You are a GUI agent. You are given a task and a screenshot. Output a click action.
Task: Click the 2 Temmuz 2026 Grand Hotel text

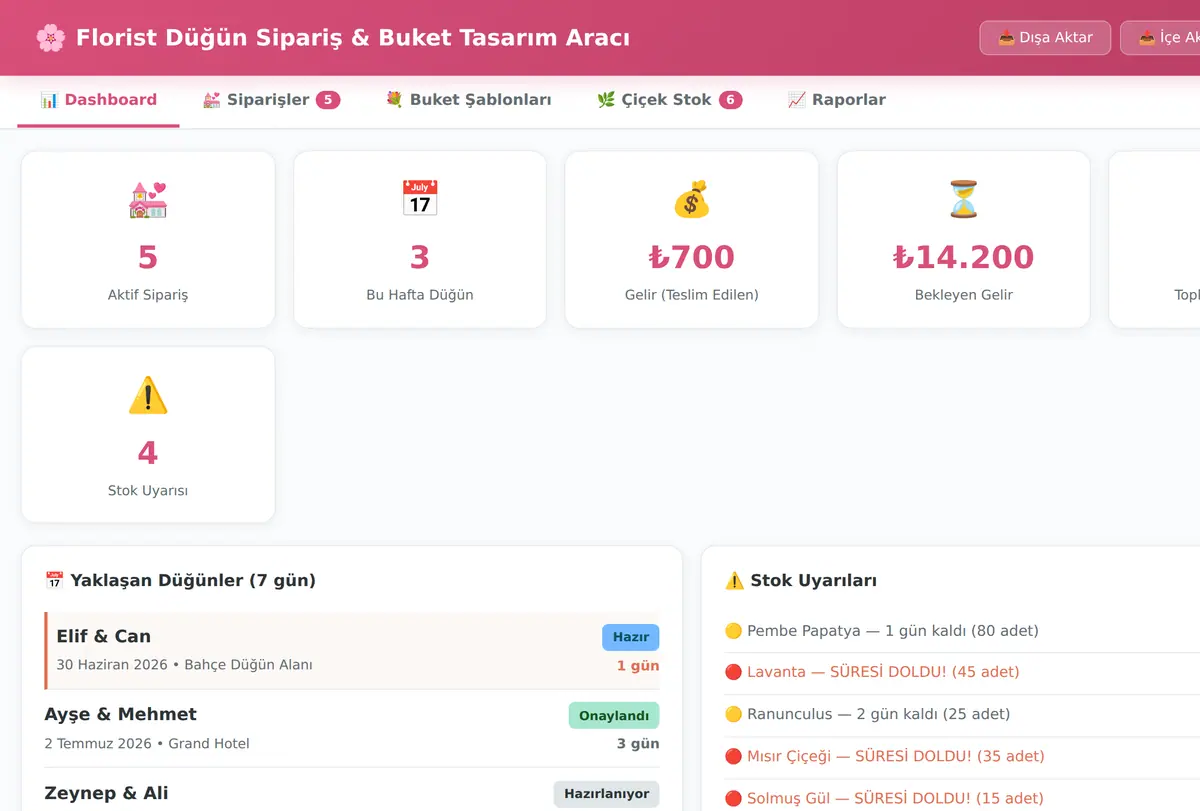[x=147, y=743]
